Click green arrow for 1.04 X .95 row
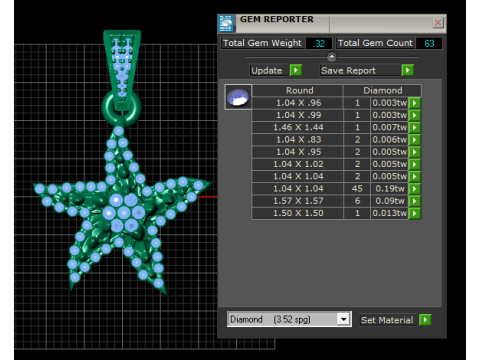 pos(415,152)
